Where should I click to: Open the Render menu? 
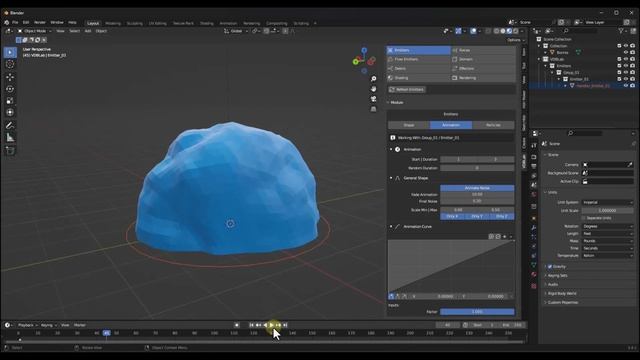pyautogui.click(x=40, y=23)
